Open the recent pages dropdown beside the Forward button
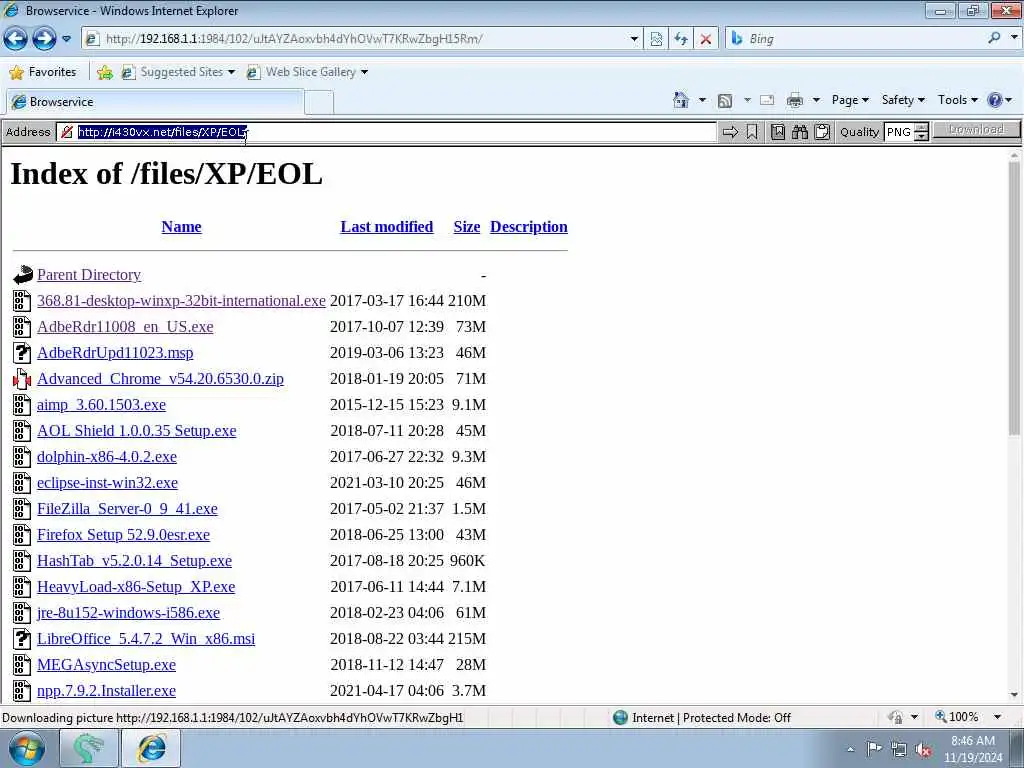Viewport: 1024px width, 768px height. click(67, 39)
